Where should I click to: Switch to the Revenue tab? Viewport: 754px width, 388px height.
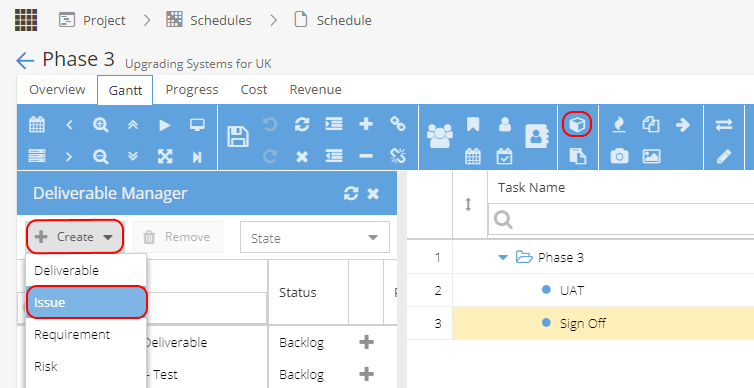click(x=315, y=89)
